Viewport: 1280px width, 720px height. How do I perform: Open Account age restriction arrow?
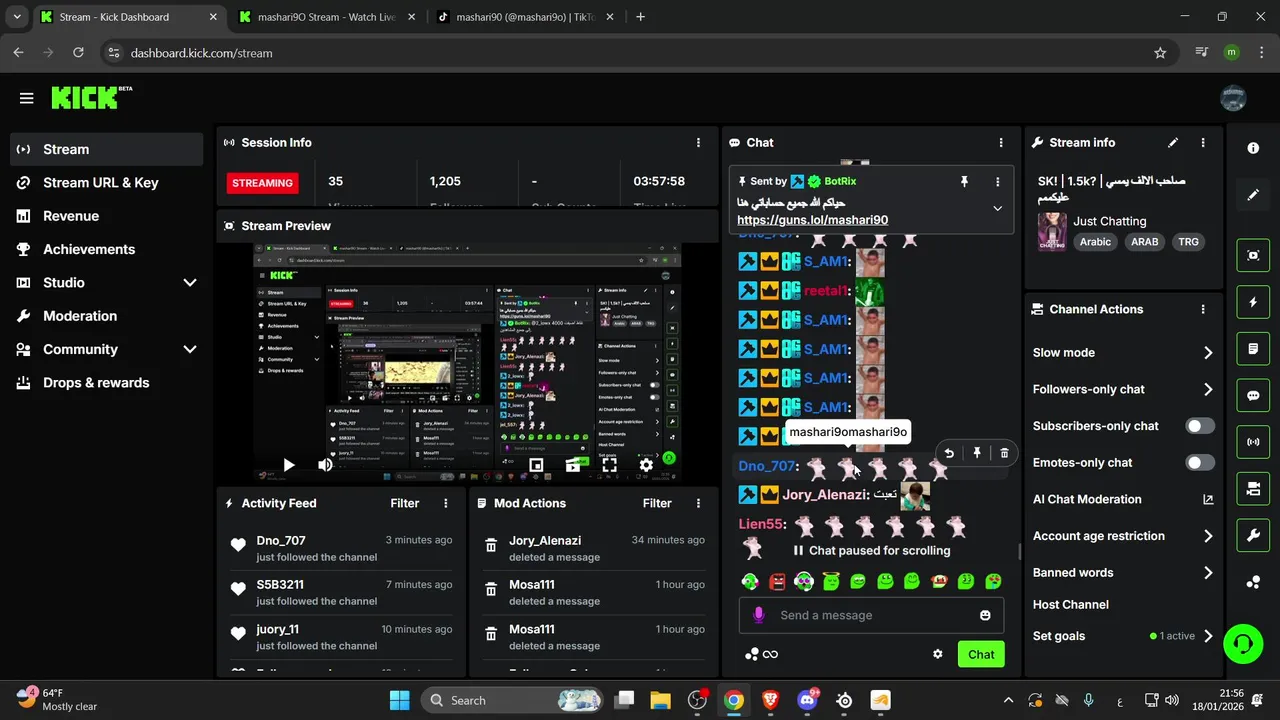pos(1208,536)
